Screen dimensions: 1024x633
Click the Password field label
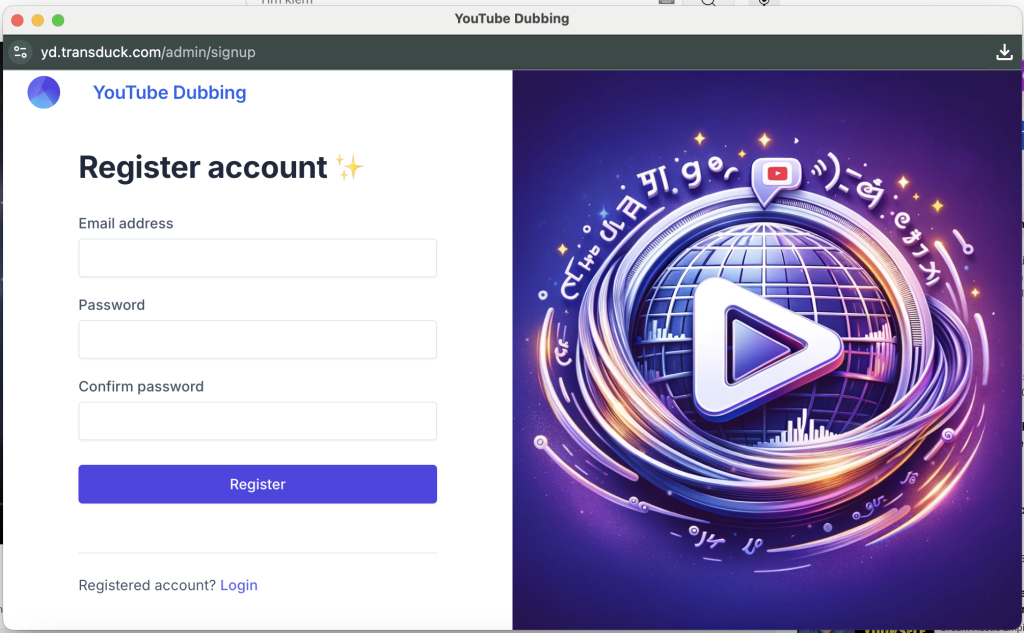pyautogui.click(x=112, y=305)
